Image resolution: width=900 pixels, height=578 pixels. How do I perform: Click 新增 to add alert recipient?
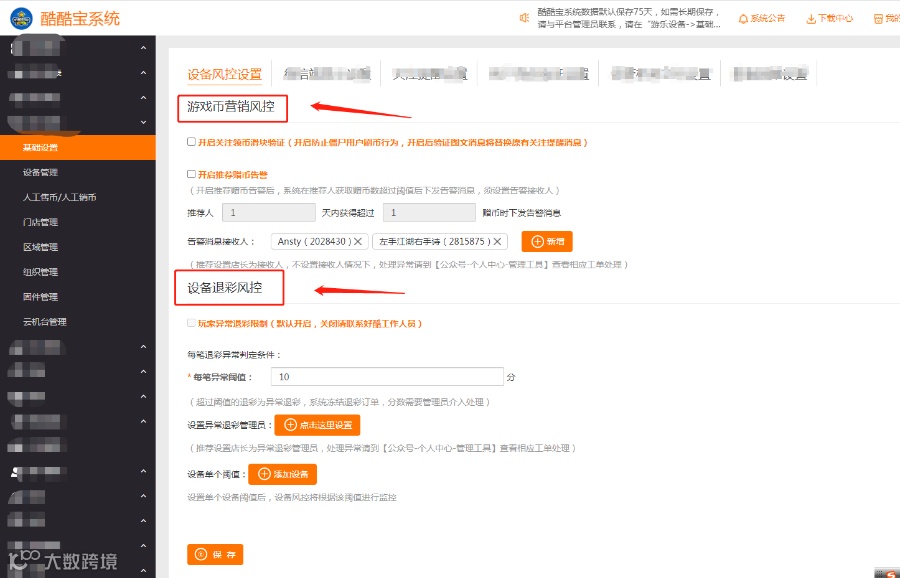pyautogui.click(x=547, y=242)
